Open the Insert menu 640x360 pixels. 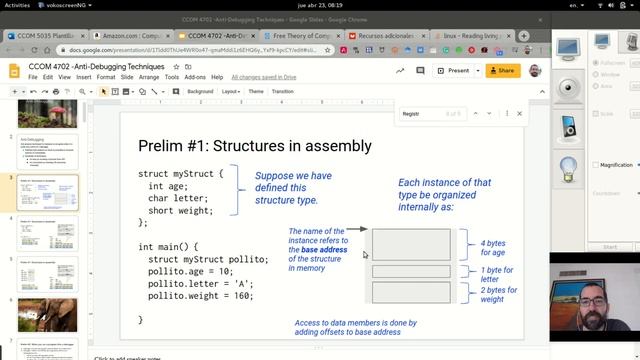click(x=83, y=77)
